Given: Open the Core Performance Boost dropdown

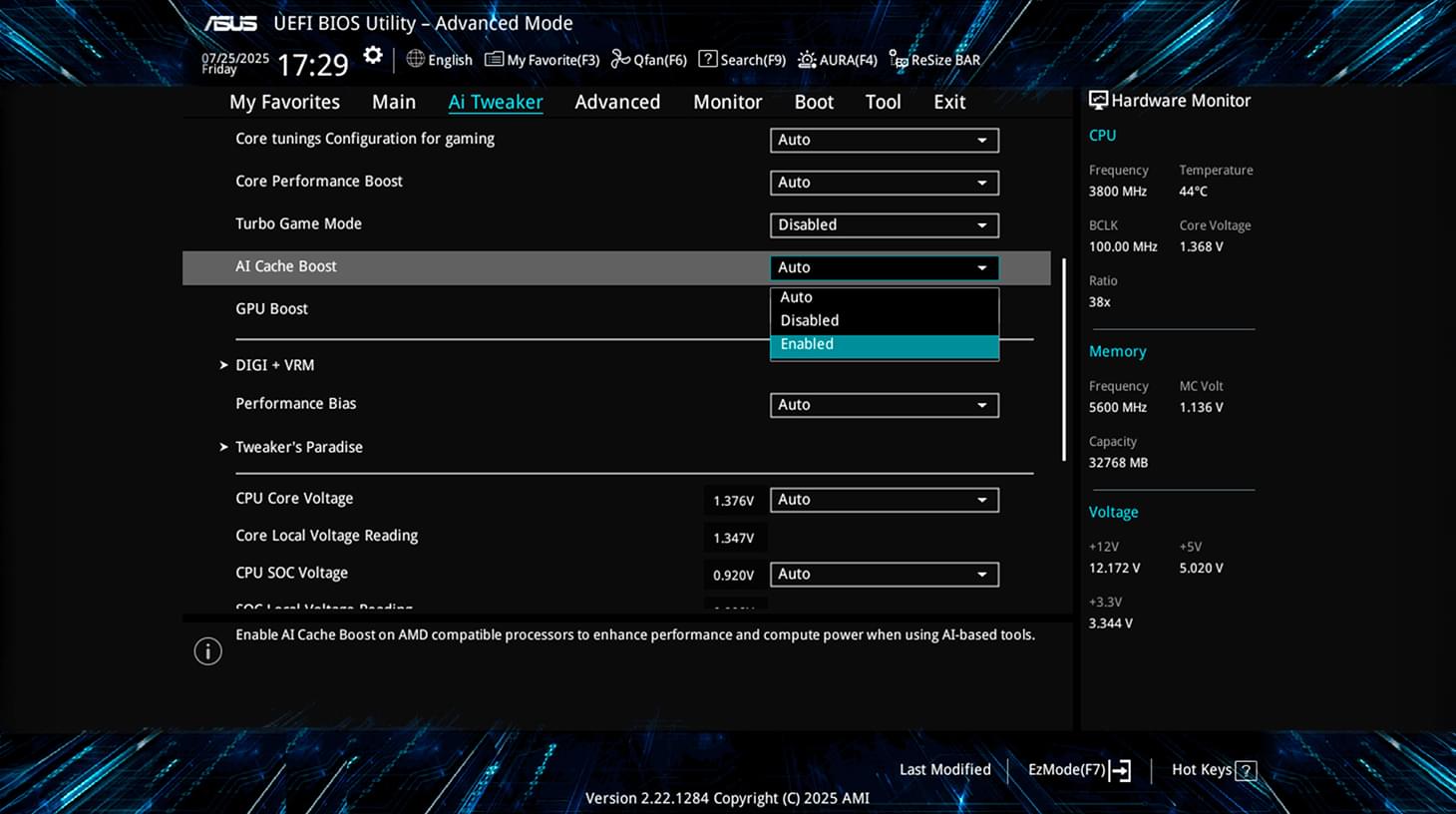Looking at the screenshot, I should (884, 183).
